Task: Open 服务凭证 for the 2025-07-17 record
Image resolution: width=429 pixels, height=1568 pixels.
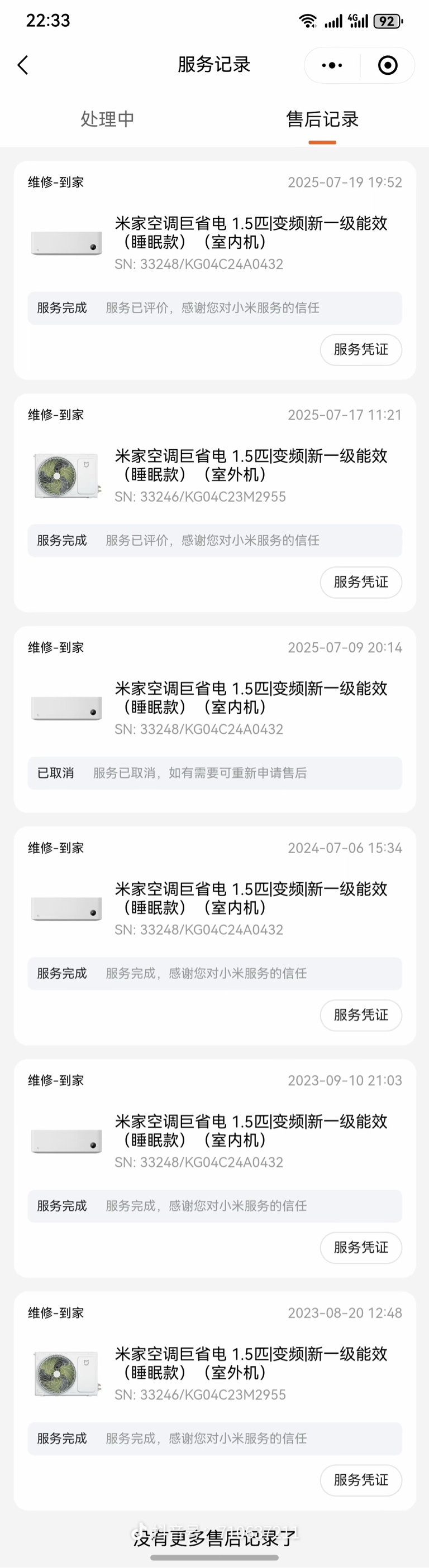Action: point(361,582)
